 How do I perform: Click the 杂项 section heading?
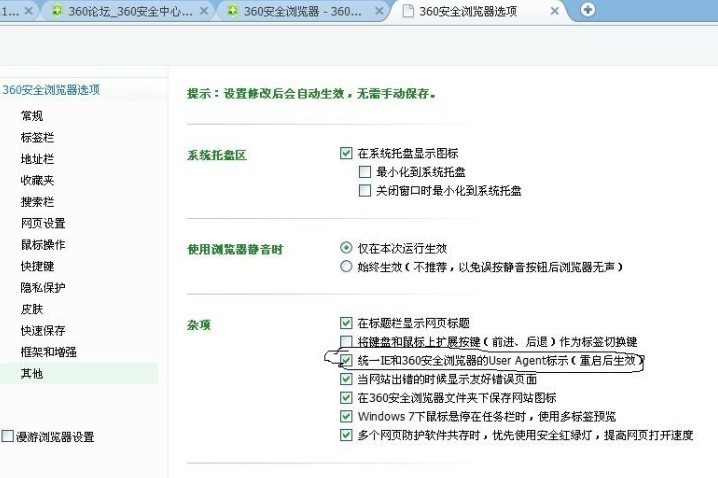coord(199,325)
